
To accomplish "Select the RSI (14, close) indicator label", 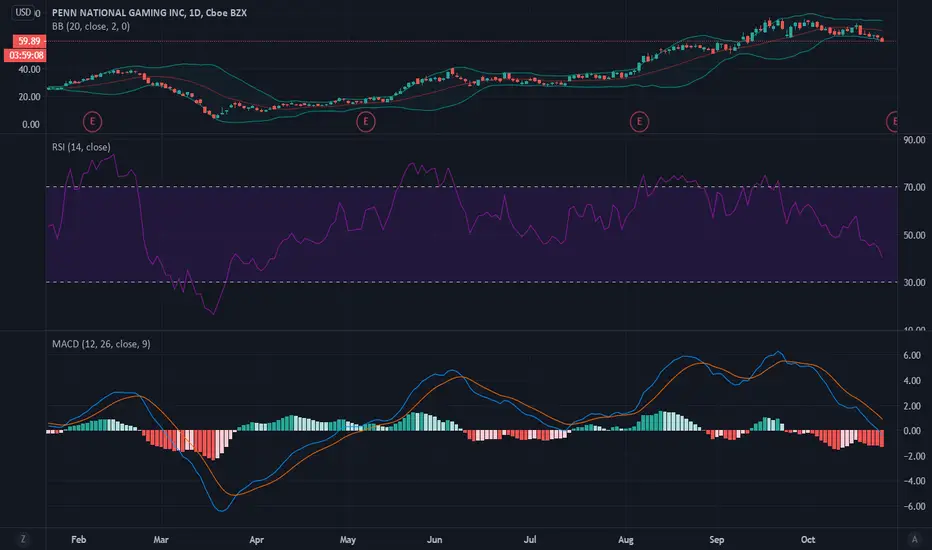I will tap(81, 147).
